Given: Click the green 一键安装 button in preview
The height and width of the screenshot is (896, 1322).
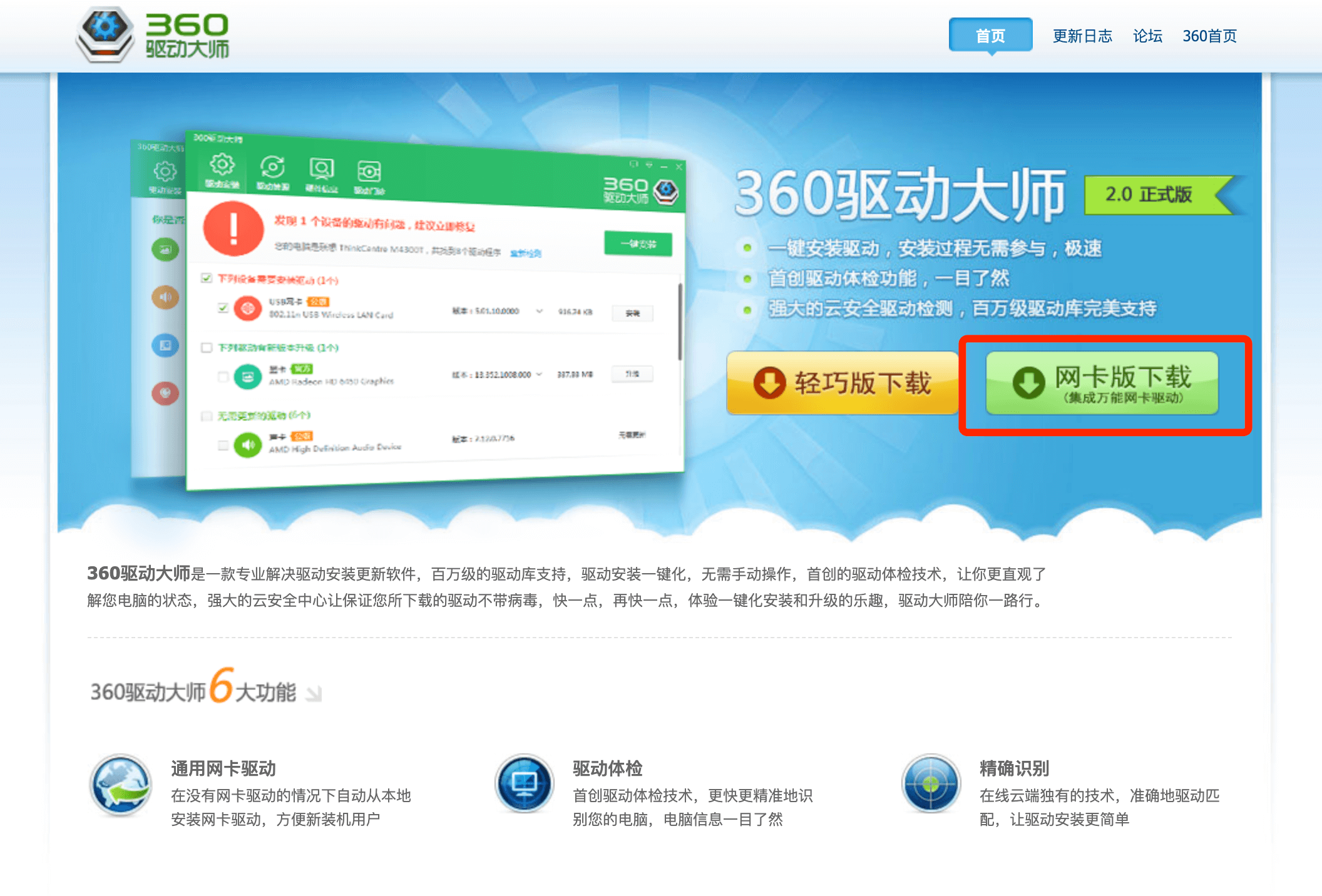Looking at the screenshot, I should coord(638,243).
